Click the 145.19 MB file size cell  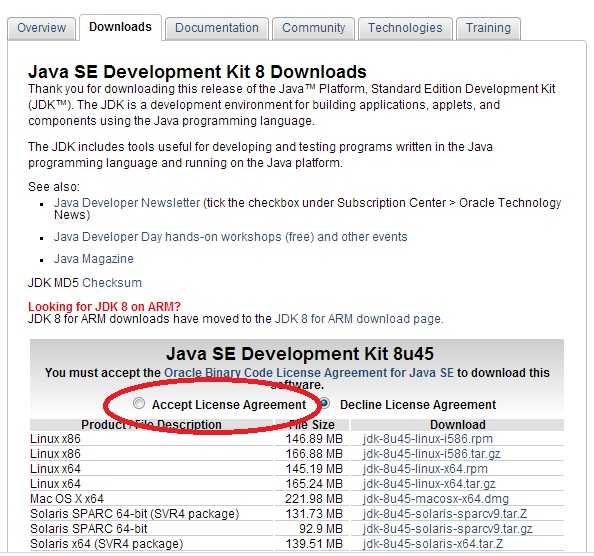[314, 469]
